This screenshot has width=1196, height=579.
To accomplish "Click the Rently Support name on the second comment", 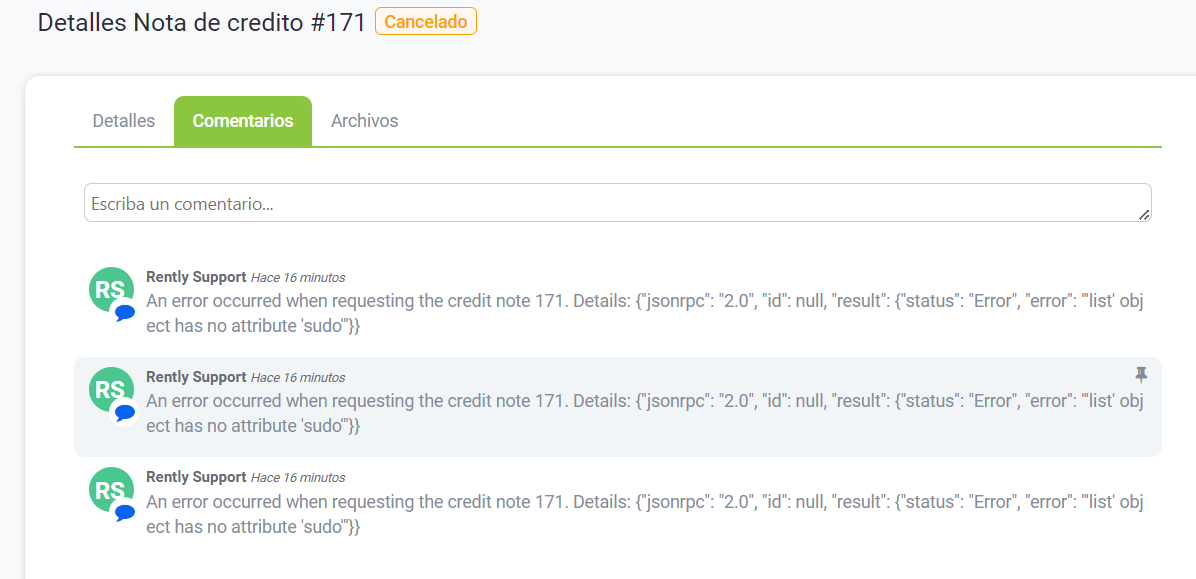I will 196,377.
